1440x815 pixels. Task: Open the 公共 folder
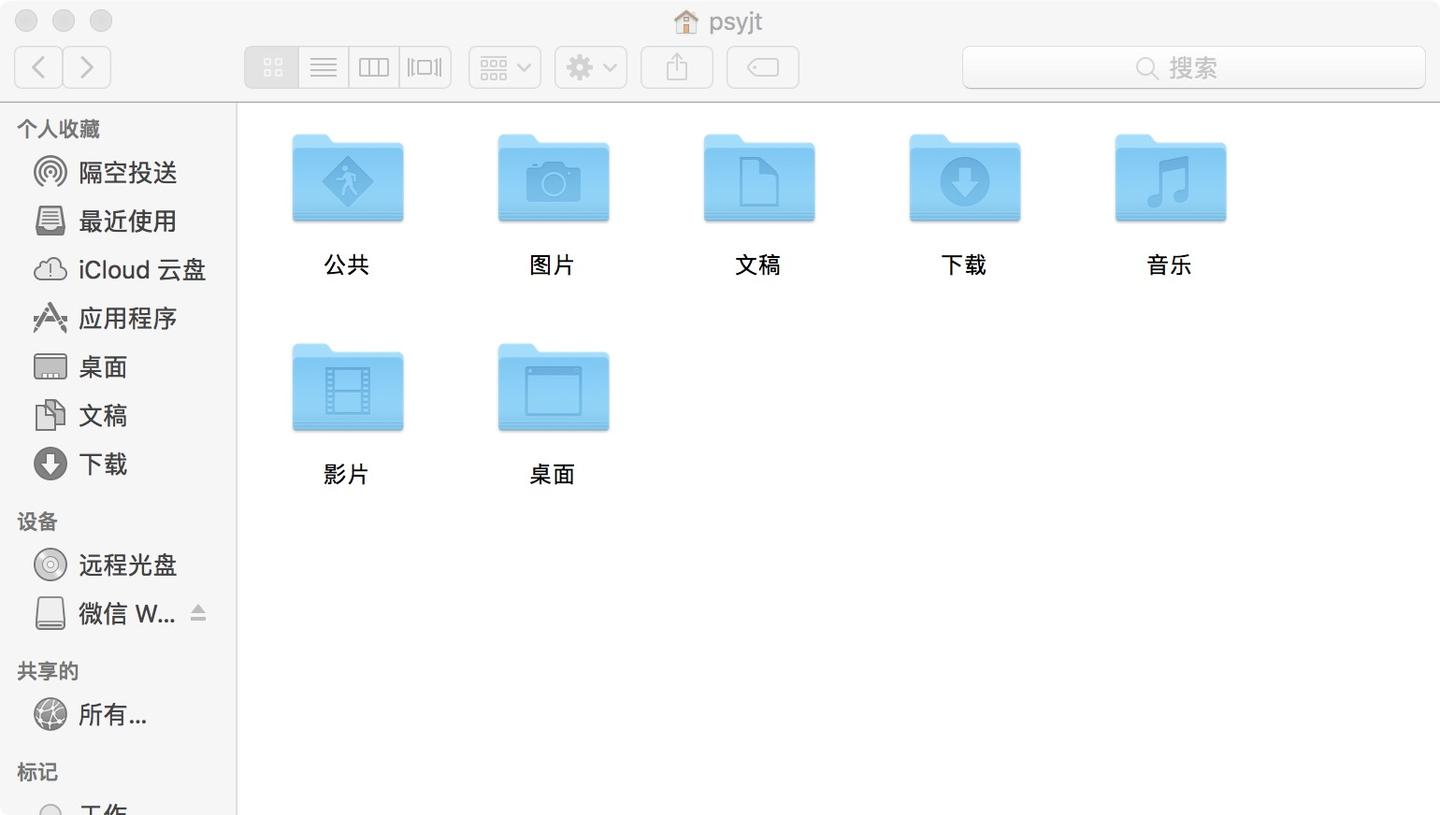click(347, 180)
